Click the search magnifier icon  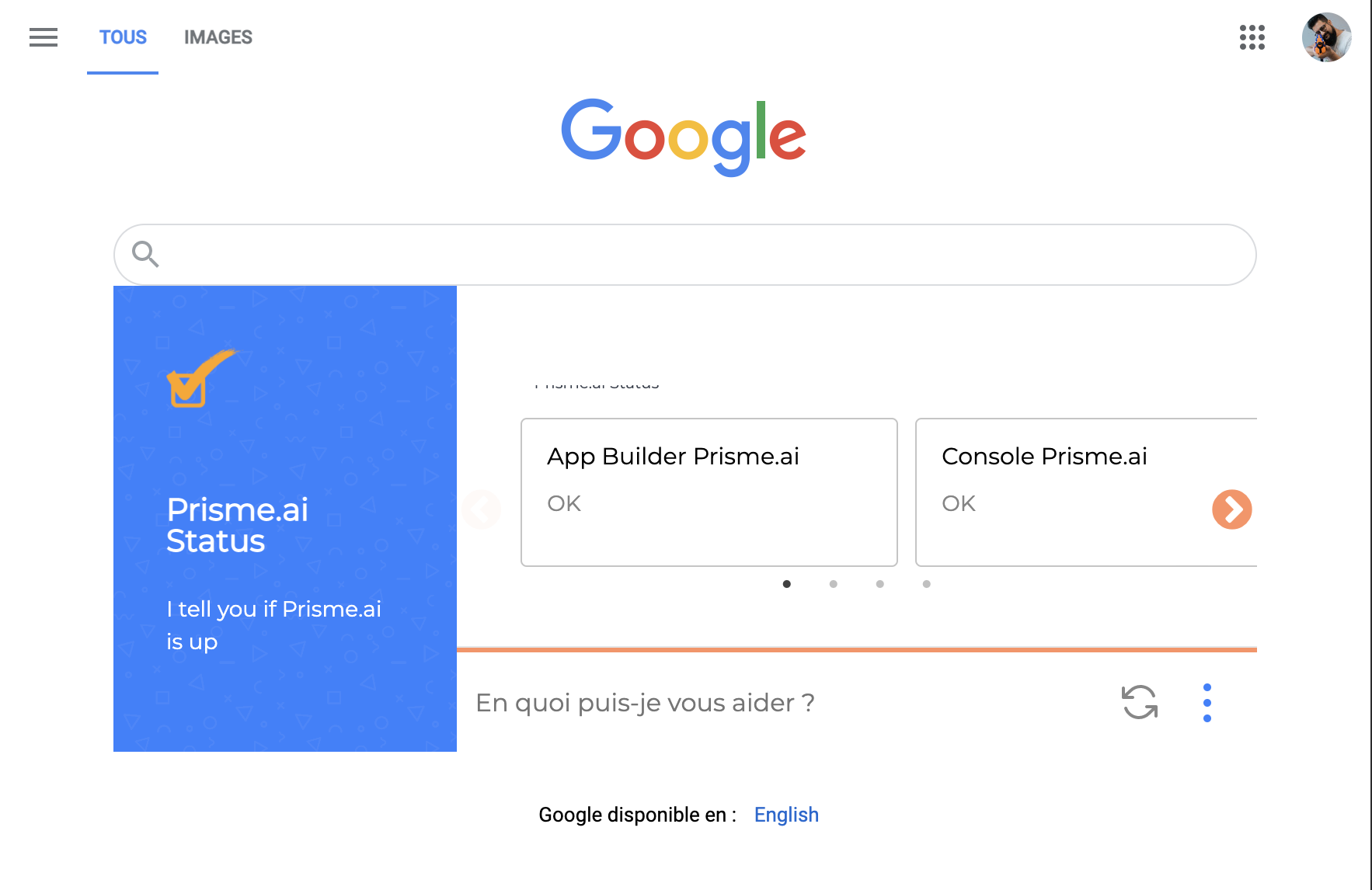point(145,254)
